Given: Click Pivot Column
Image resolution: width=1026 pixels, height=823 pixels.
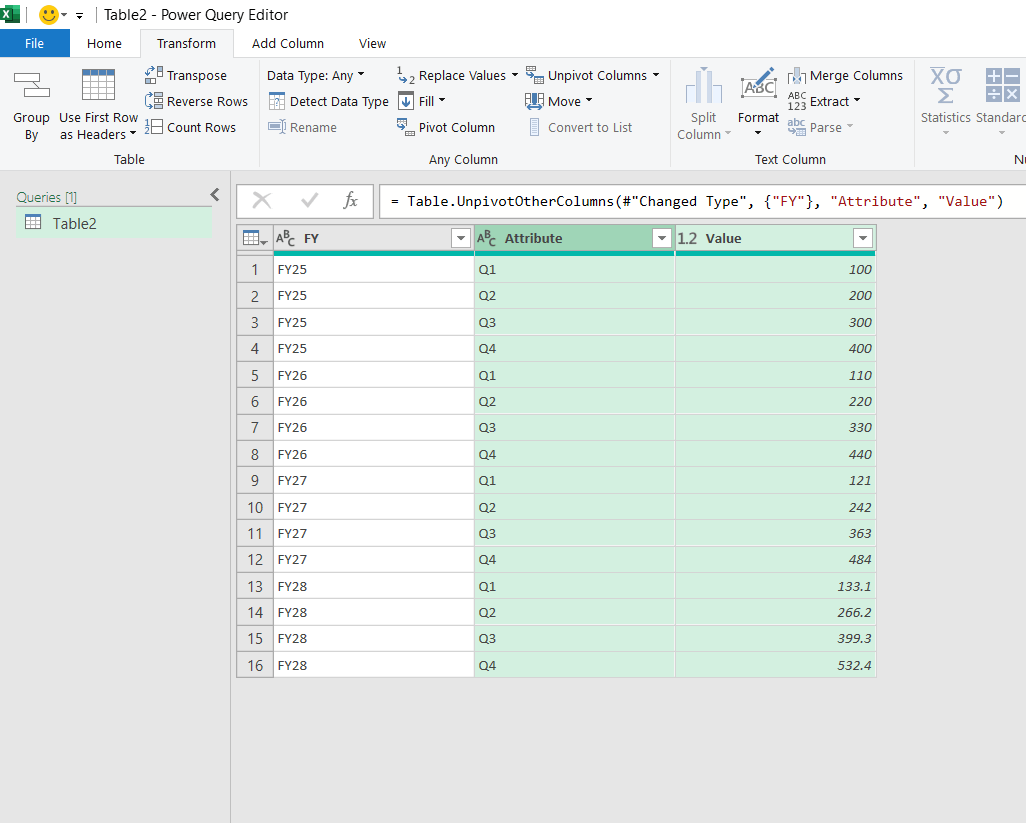Looking at the screenshot, I should pyautogui.click(x=446, y=128).
